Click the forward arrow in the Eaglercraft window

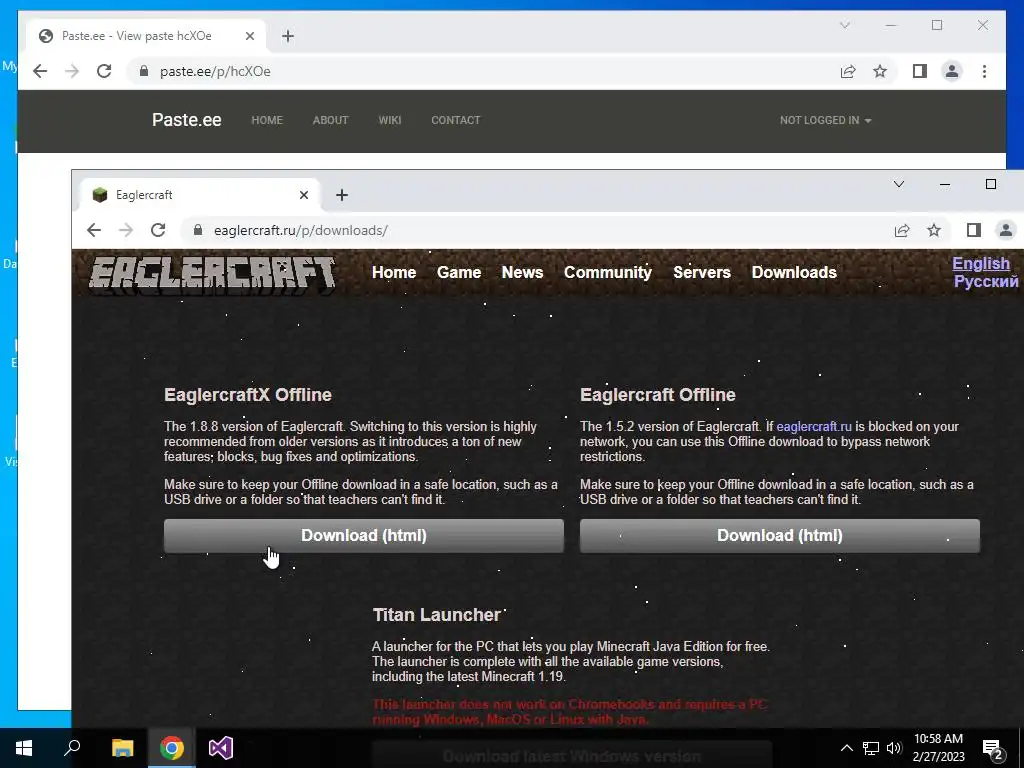126,230
